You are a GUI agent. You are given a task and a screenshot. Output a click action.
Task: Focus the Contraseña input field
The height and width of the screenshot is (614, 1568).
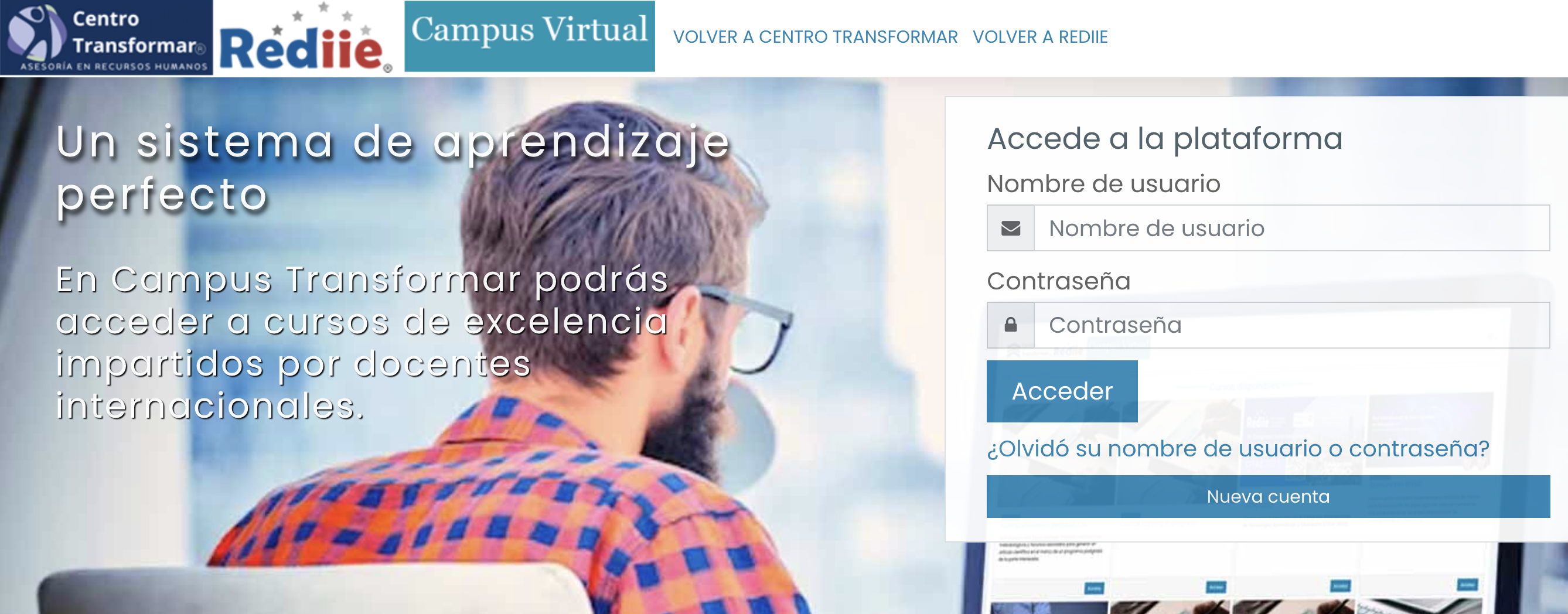point(1291,325)
